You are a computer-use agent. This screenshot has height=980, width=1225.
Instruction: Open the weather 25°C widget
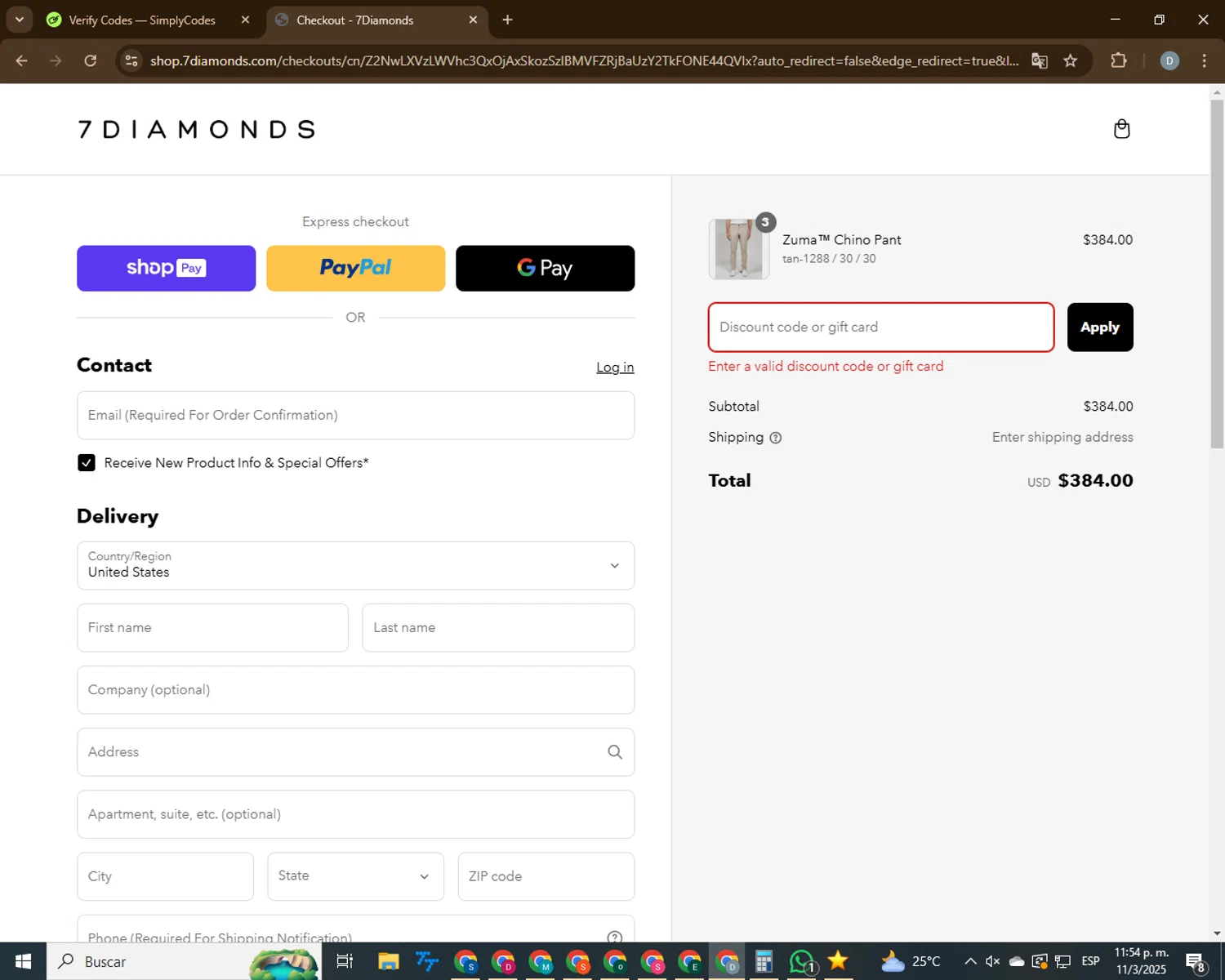pos(911,961)
